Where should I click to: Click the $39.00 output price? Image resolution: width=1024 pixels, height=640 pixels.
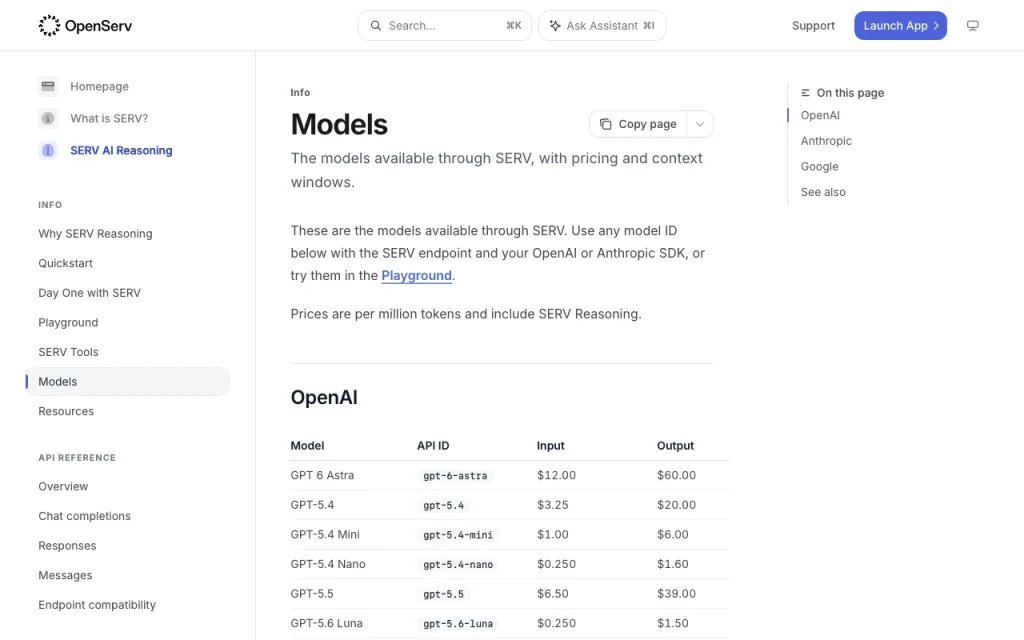pyautogui.click(x=677, y=594)
